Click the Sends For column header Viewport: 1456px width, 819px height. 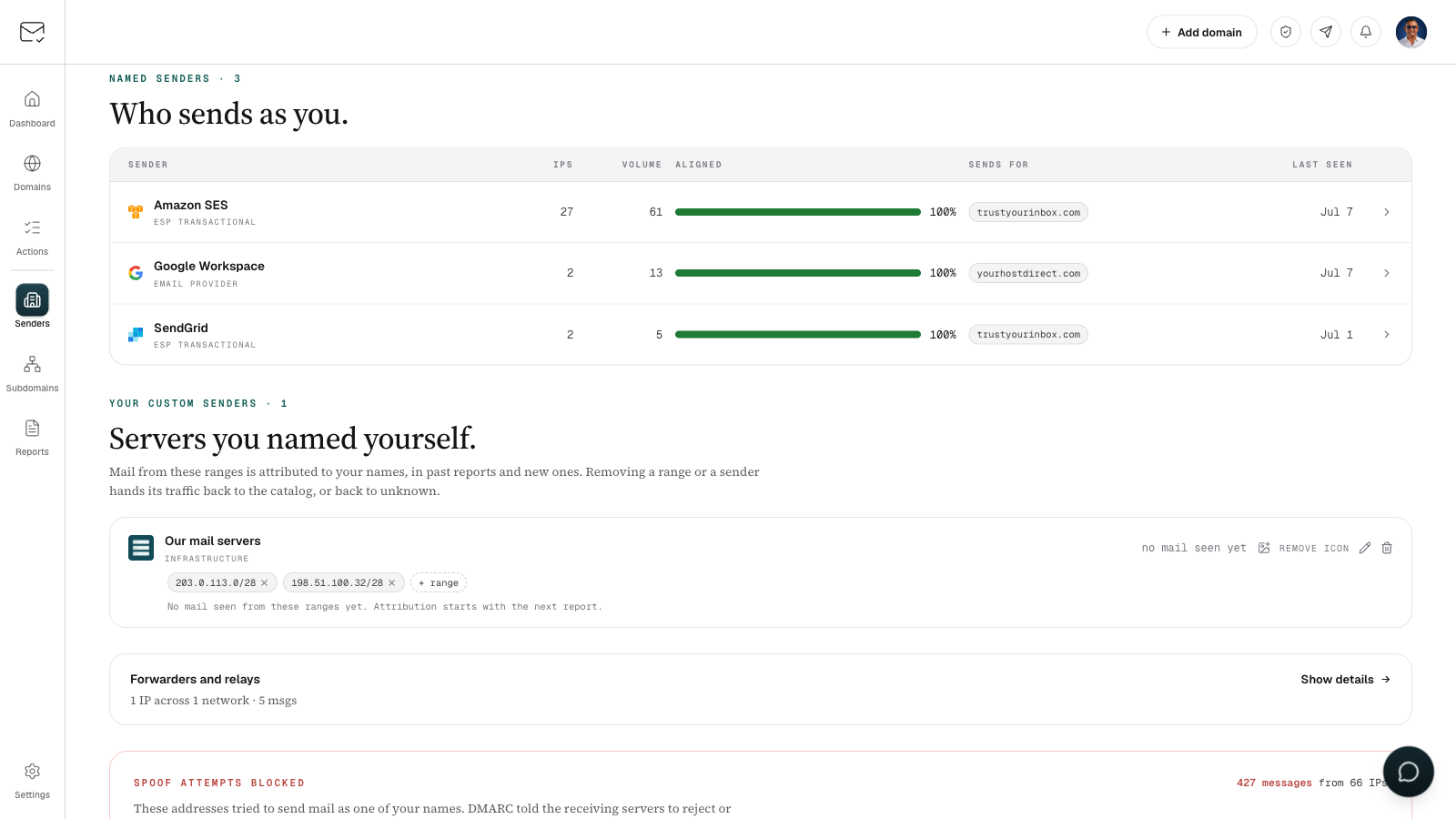[998, 165]
